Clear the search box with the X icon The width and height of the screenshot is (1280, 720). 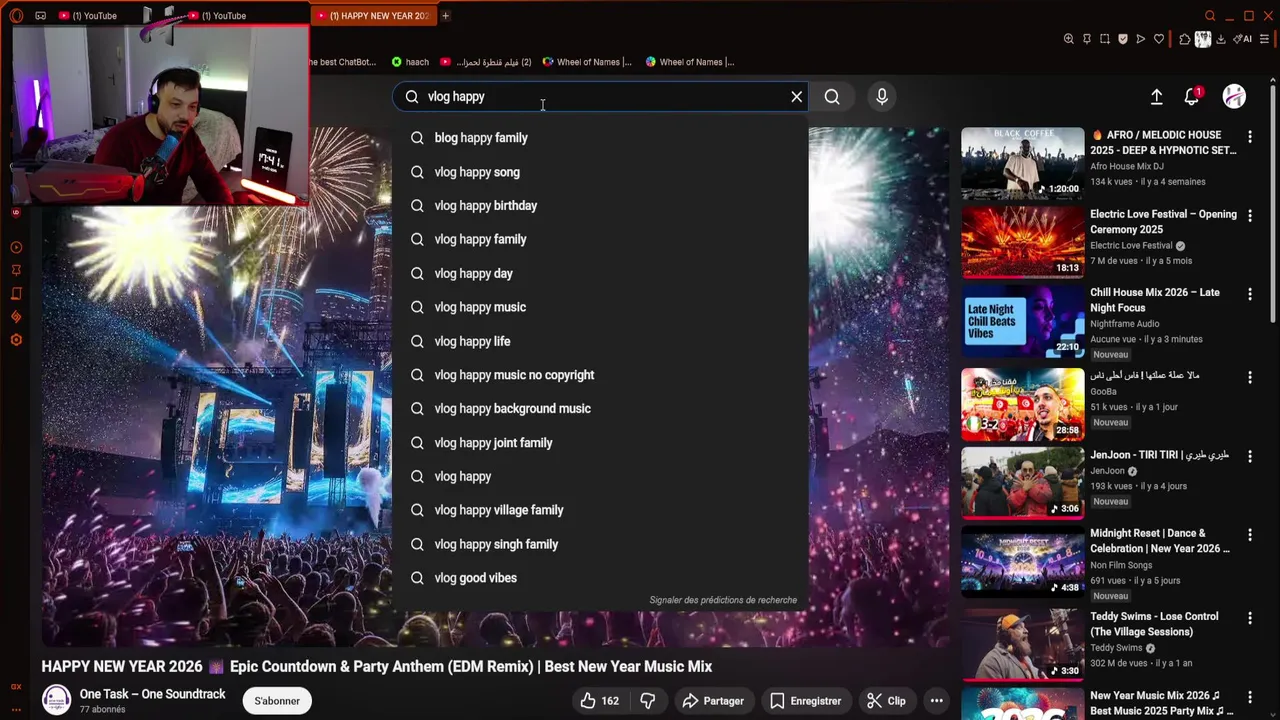click(x=797, y=97)
